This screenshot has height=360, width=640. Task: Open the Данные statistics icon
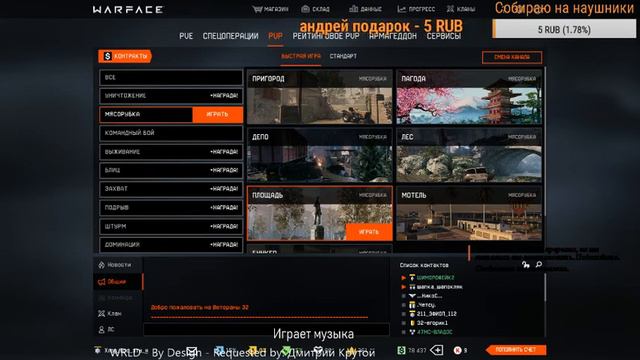pos(353,9)
